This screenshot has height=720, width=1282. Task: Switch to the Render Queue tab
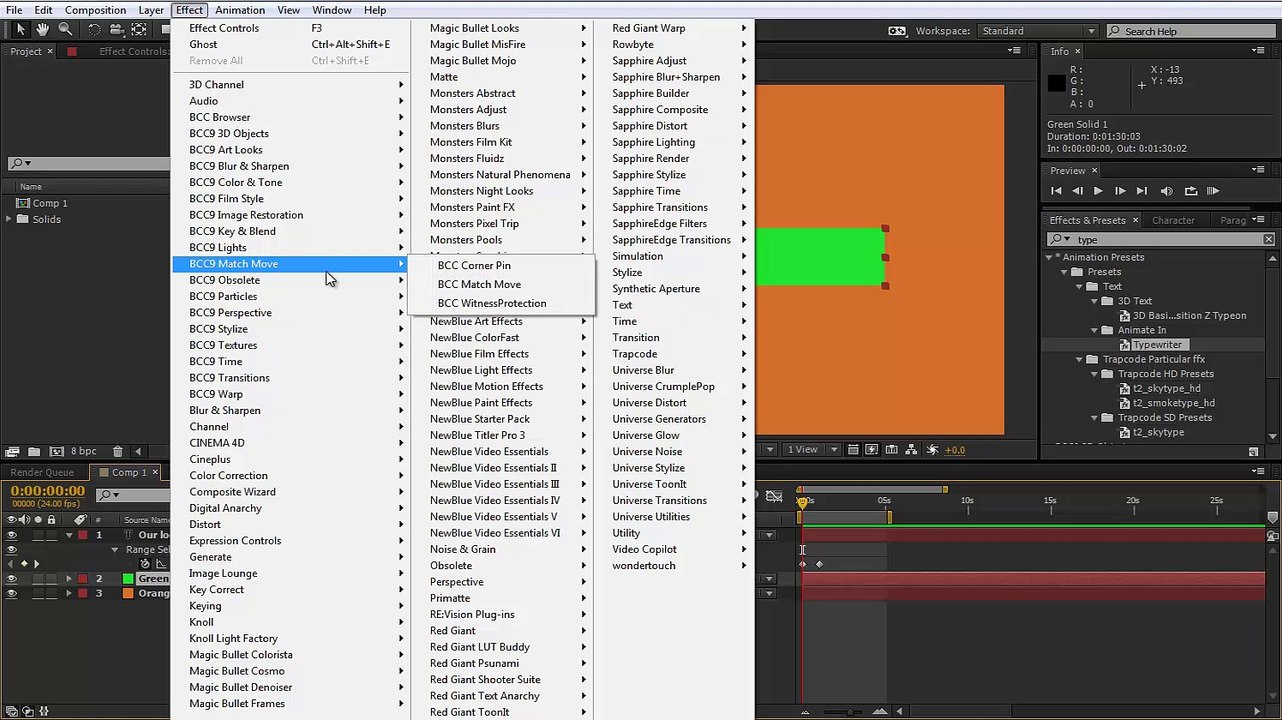pos(42,473)
